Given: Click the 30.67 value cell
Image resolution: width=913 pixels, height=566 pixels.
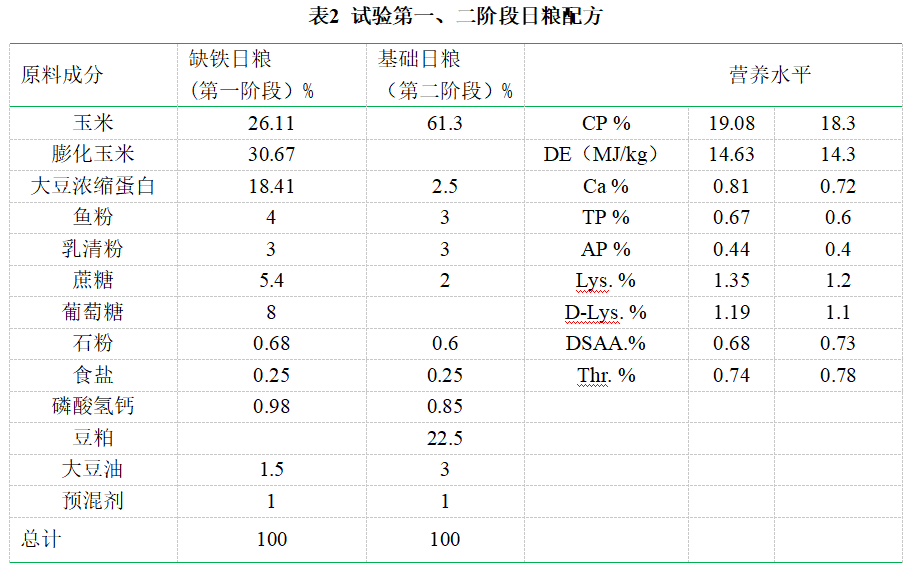Looking at the screenshot, I should (x=271, y=155).
